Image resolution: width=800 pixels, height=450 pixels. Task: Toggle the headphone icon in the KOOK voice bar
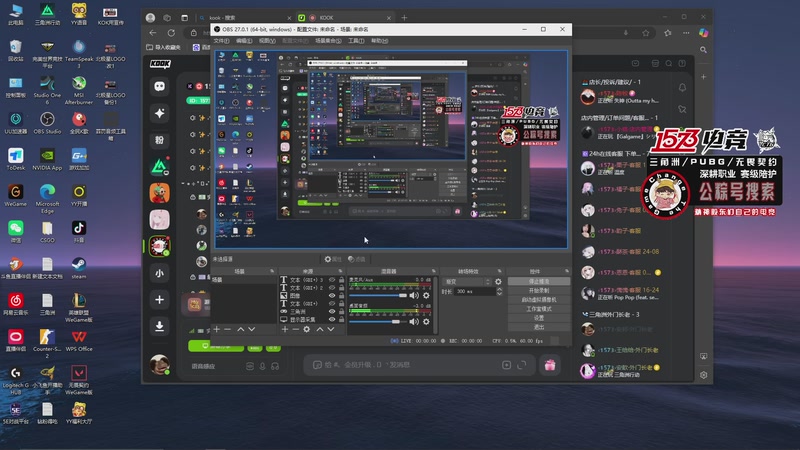click(x=275, y=366)
